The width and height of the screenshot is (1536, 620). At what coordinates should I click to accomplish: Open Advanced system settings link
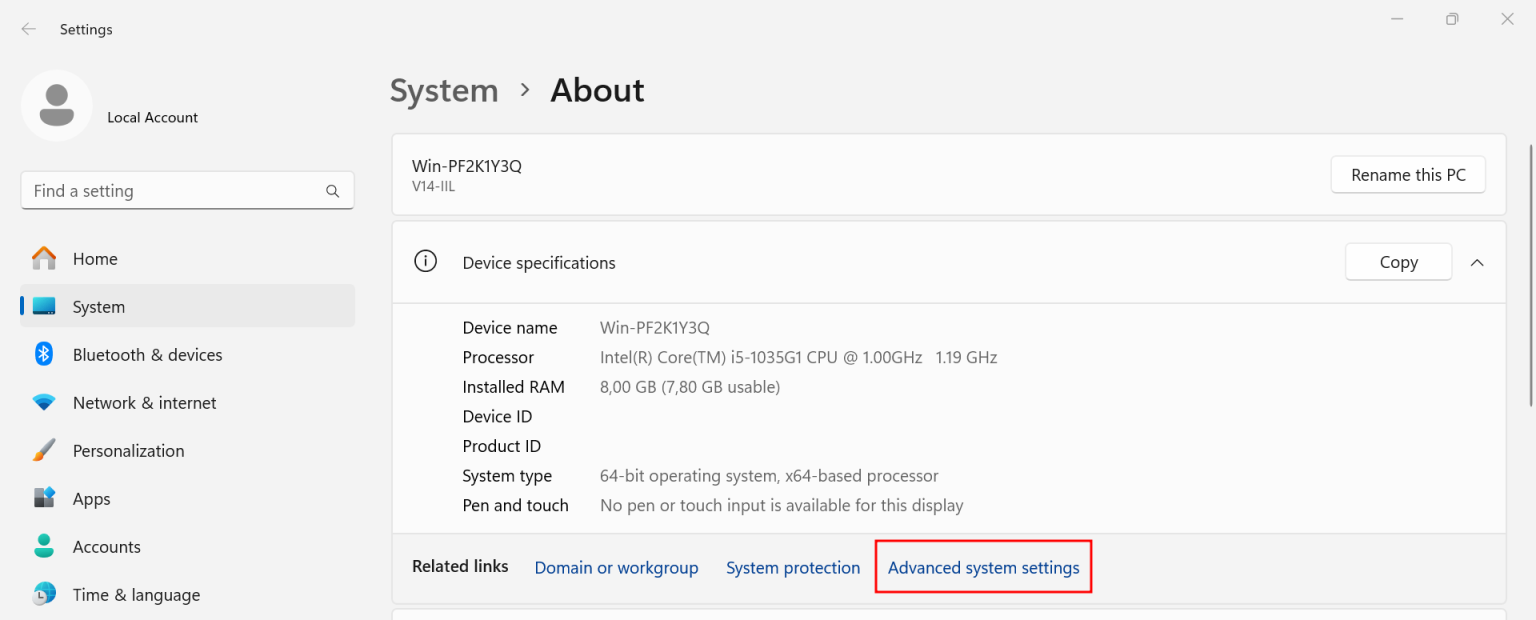coord(983,568)
